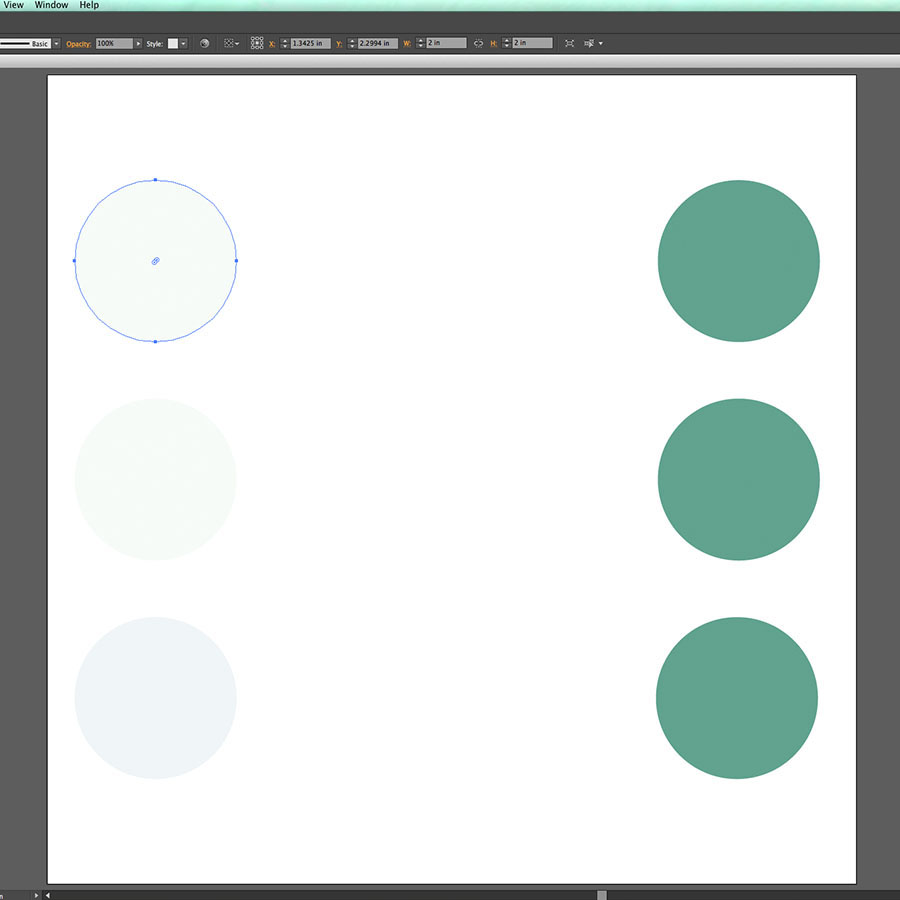The image size is (900, 900).
Task: Open the status bar popup arrow
Action: [36, 895]
